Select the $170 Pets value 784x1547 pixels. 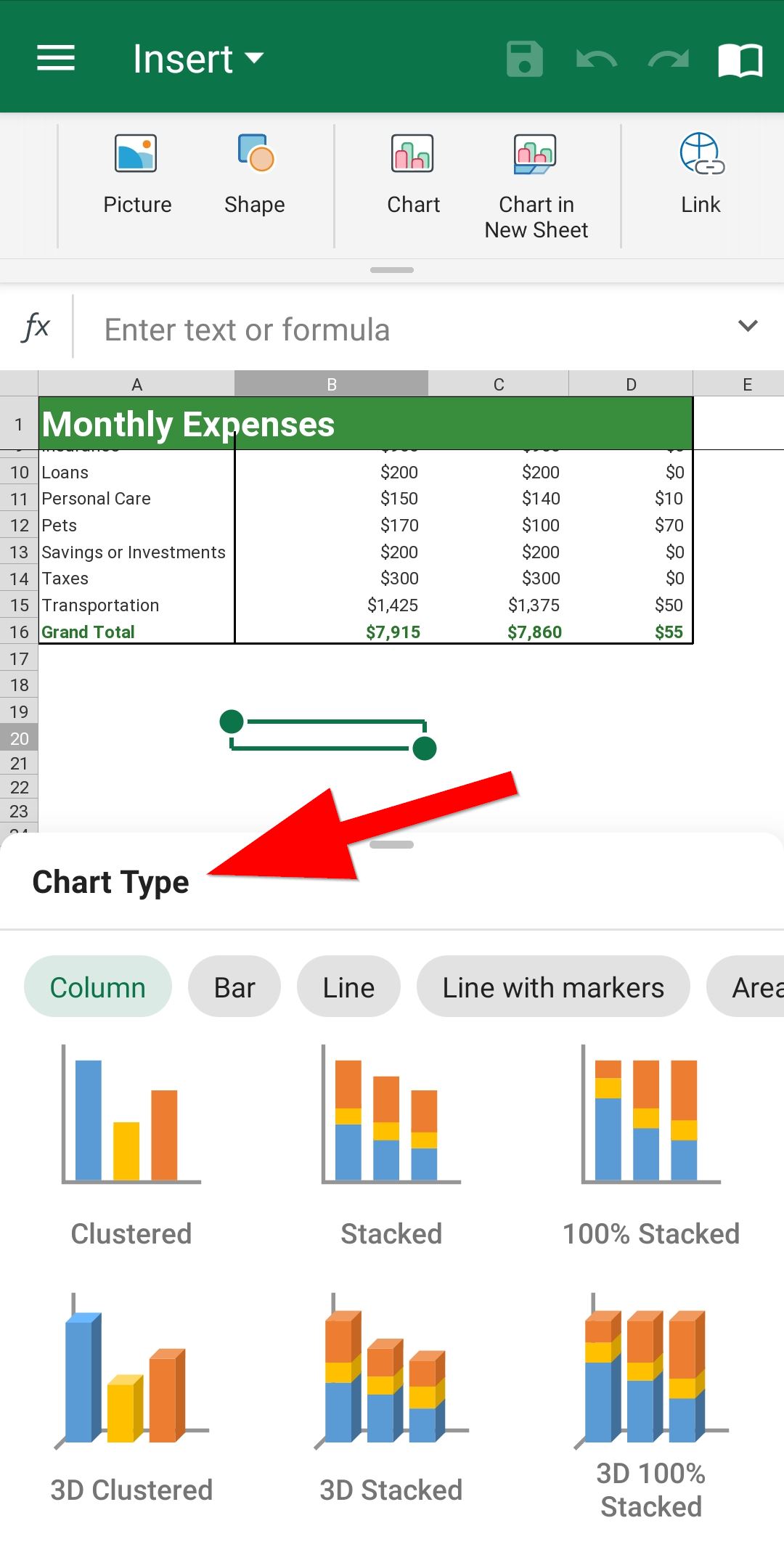click(x=332, y=526)
